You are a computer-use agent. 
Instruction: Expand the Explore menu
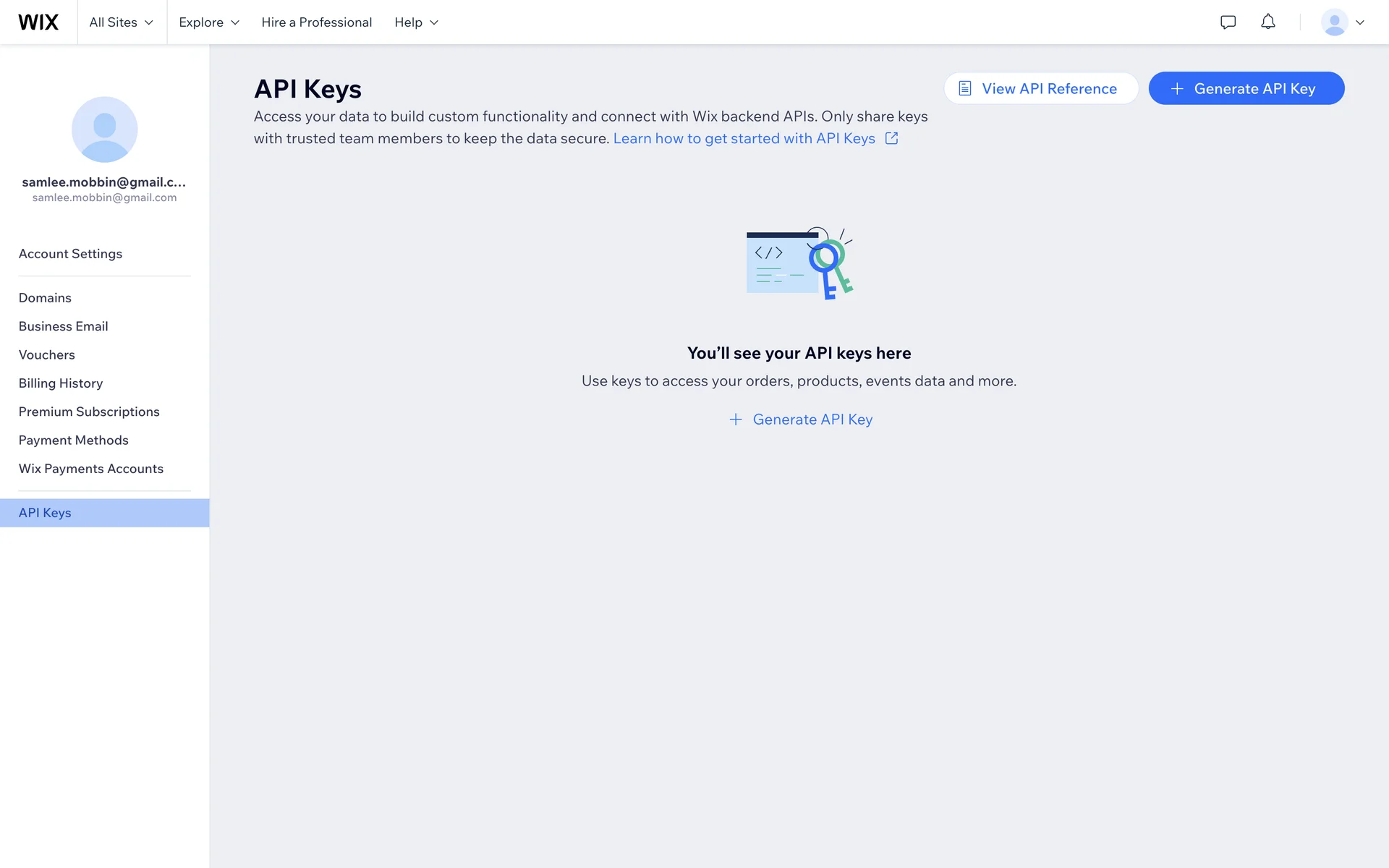pos(208,22)
